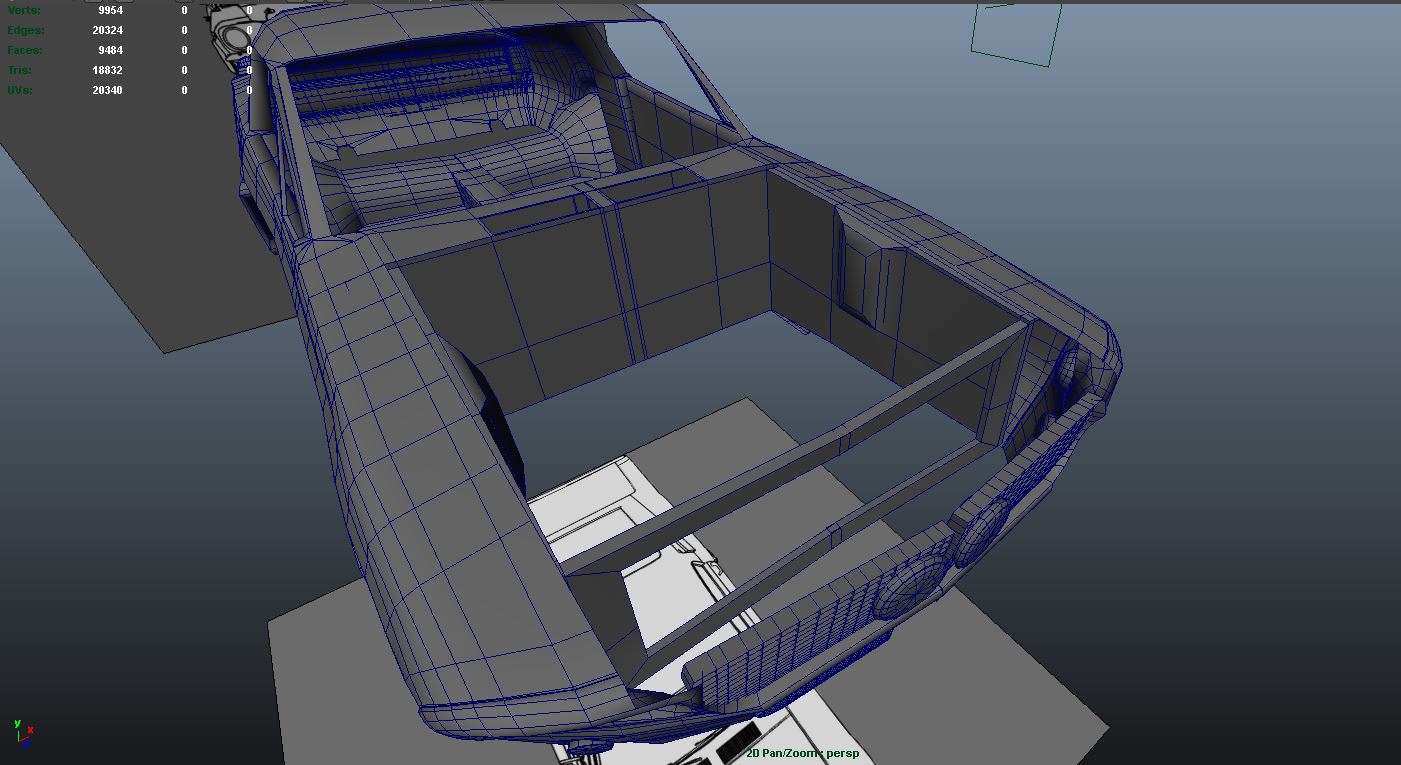Select the green wireframe camera object
Image resolution: width=1401 pixels, height=765 pixels.
1016,33
